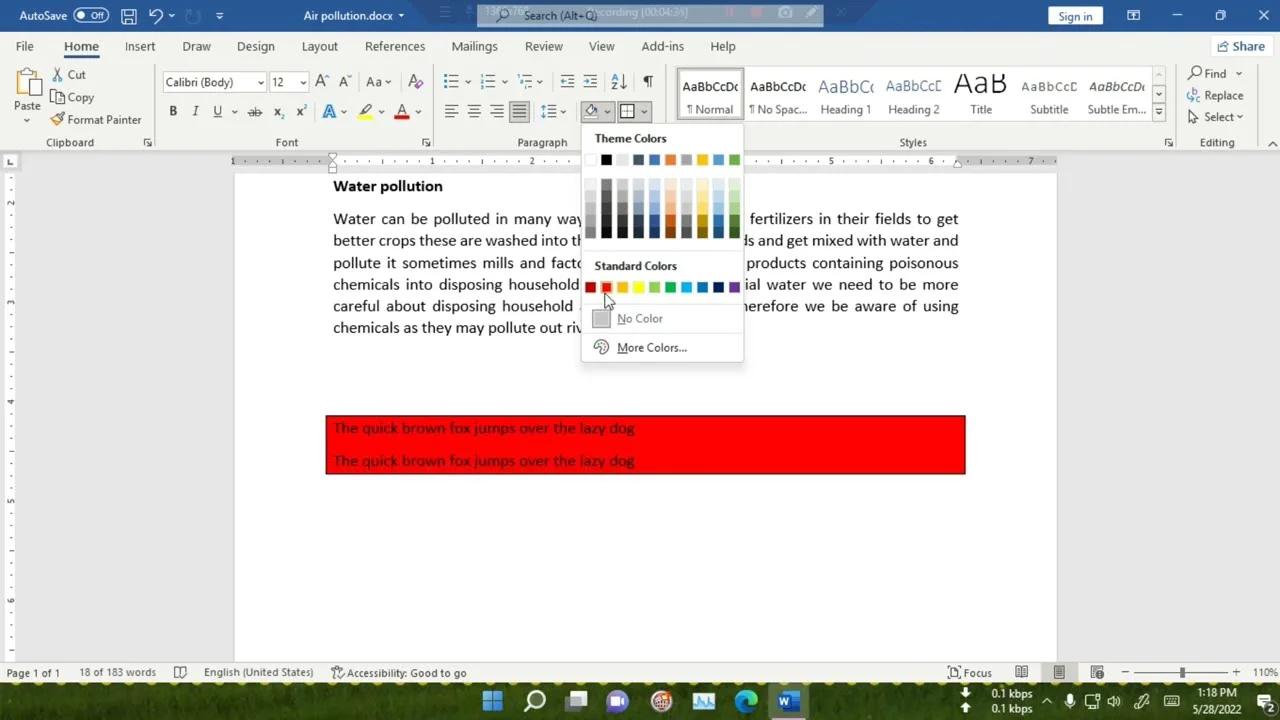
Task: Open the Review tab
Action: click(543, 46)
